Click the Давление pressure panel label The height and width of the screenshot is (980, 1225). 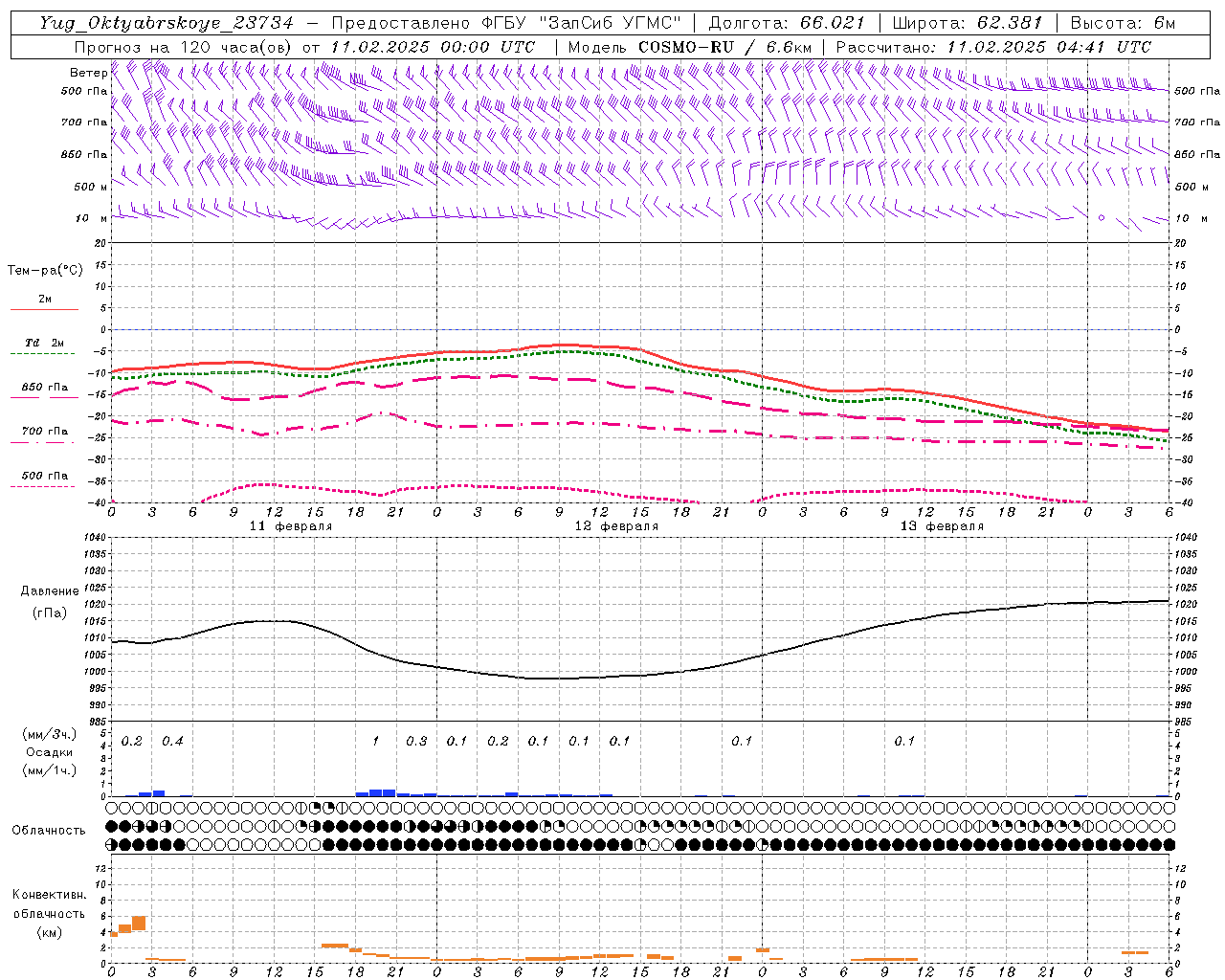50,591
